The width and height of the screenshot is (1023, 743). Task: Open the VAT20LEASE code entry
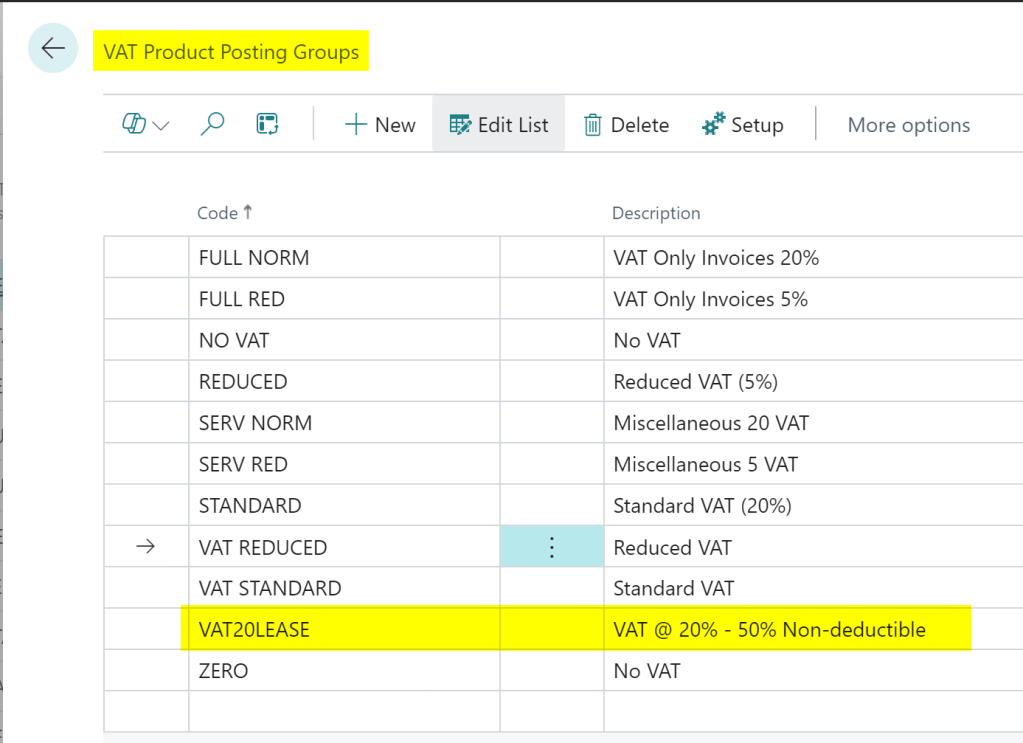(254, 630)
